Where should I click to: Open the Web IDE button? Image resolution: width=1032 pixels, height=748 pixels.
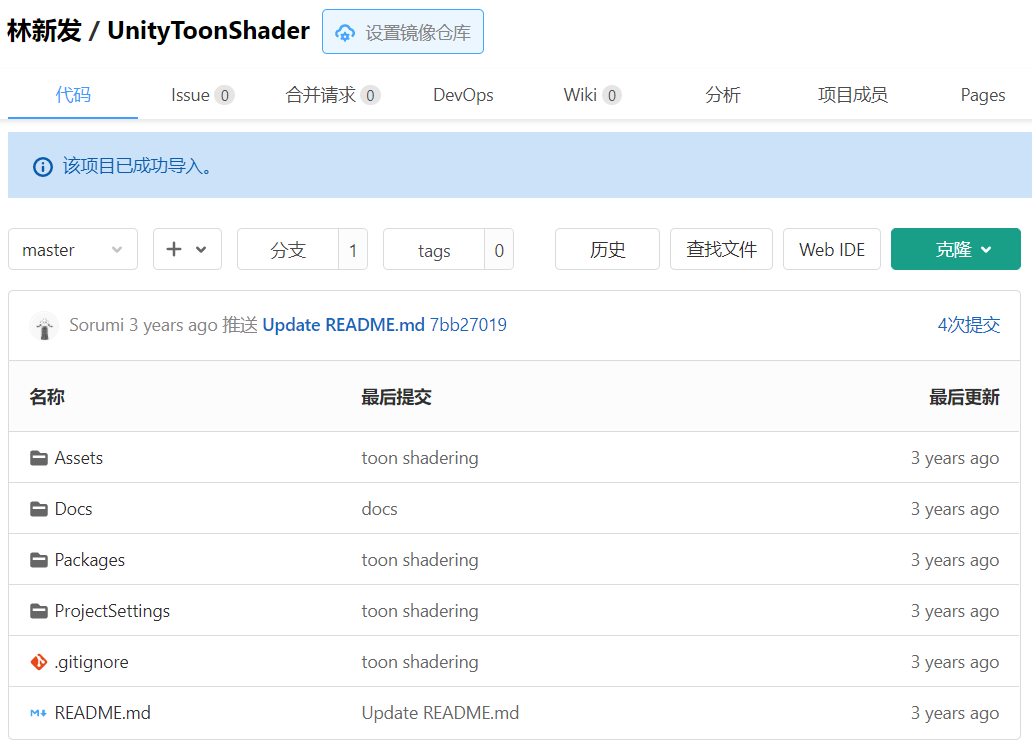tap(831, 249)
